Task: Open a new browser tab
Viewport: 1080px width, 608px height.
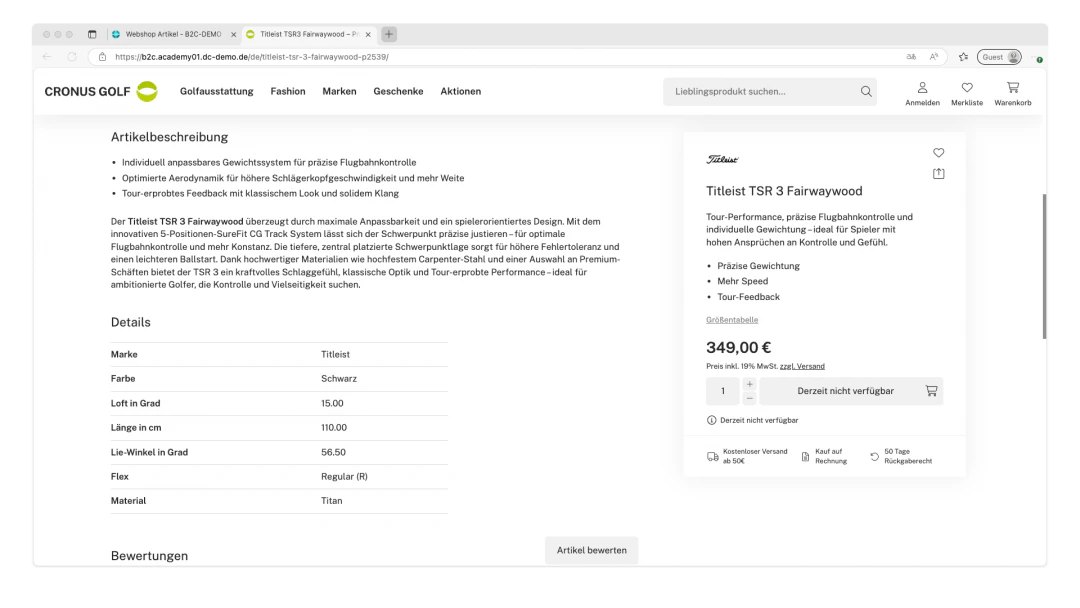Action: (x=389, y=34)
